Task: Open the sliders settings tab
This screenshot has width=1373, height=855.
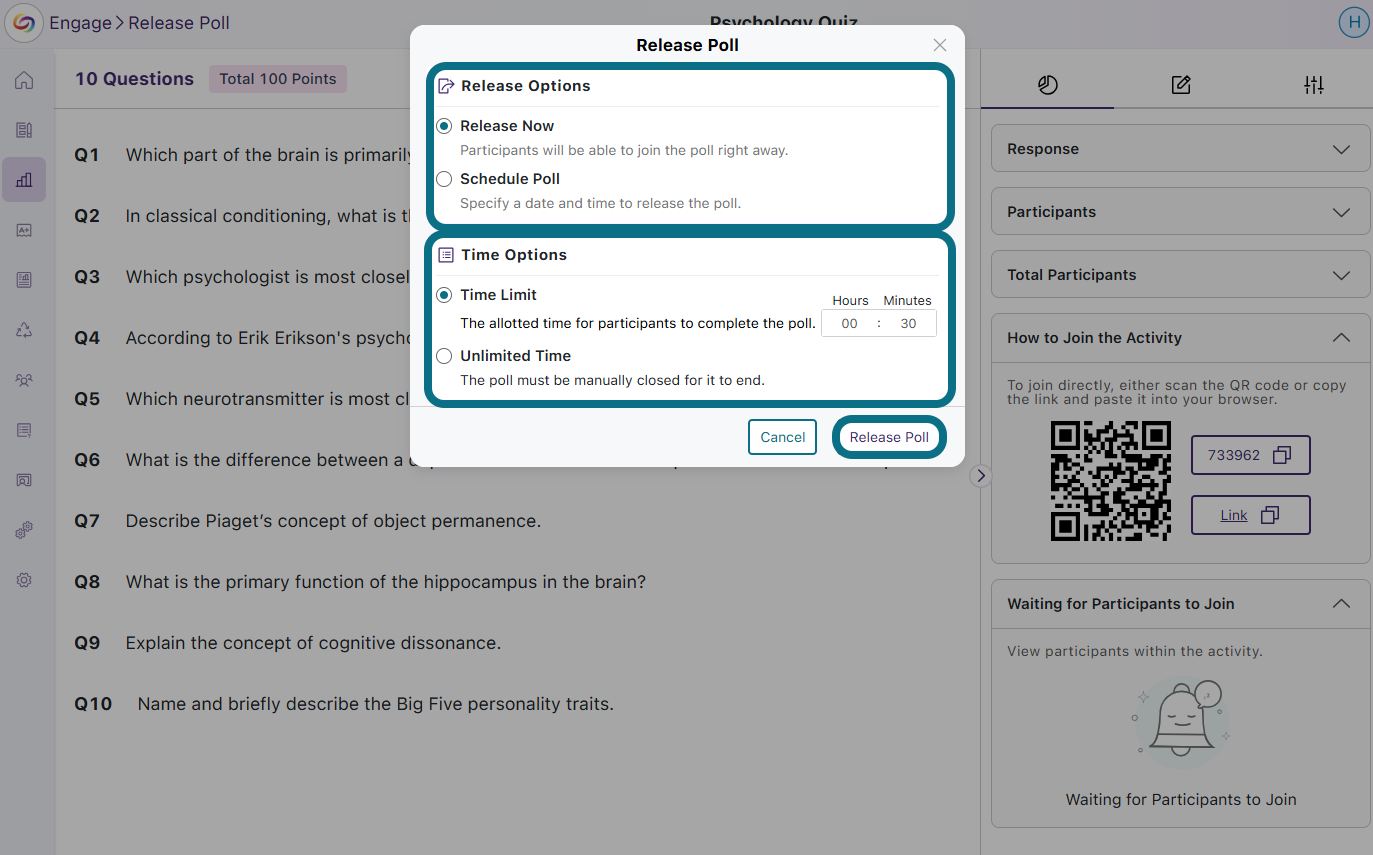Action: coord(1314,85)
